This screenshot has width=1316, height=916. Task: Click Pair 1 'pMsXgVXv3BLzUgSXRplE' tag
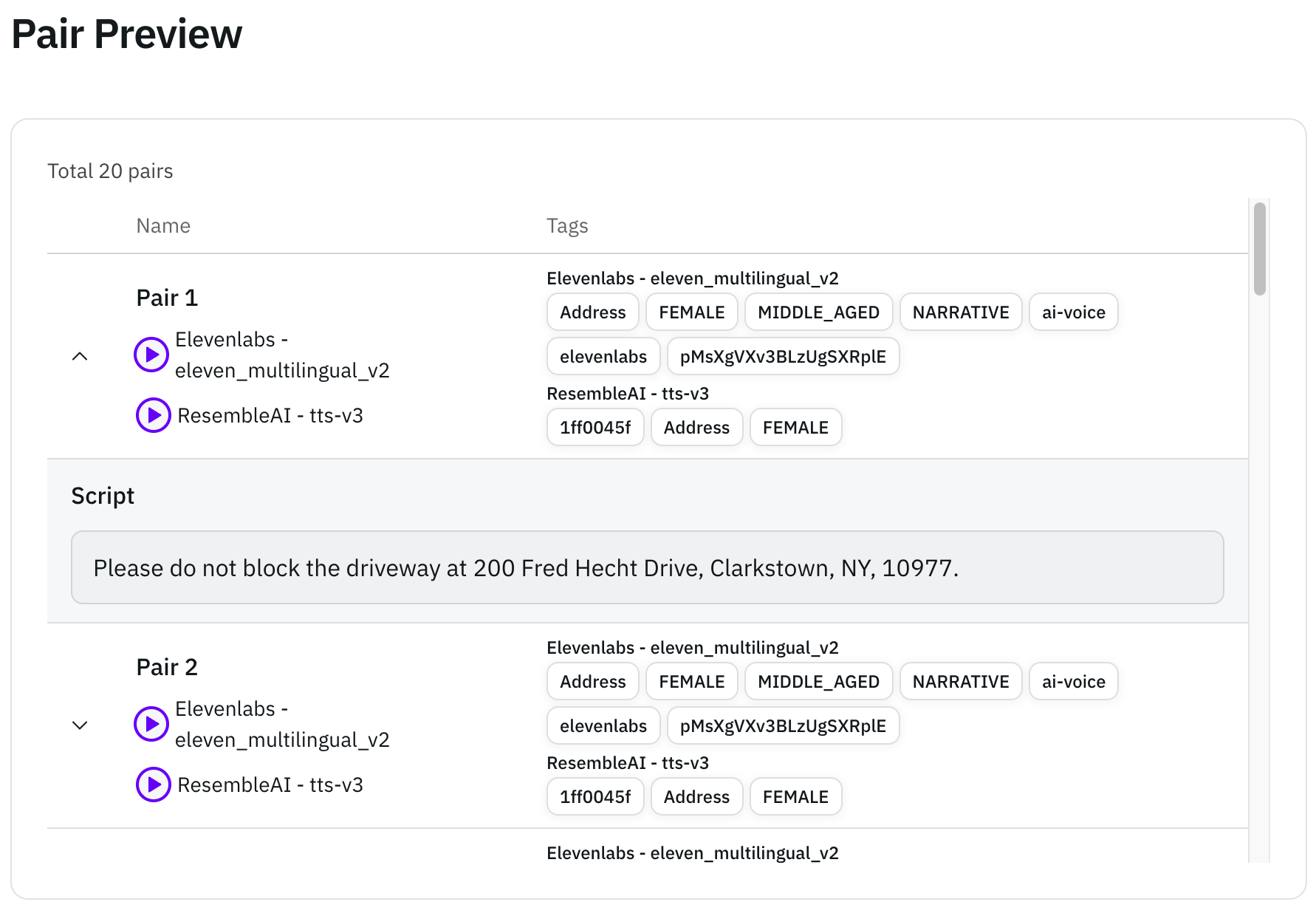tap(783, 356)
